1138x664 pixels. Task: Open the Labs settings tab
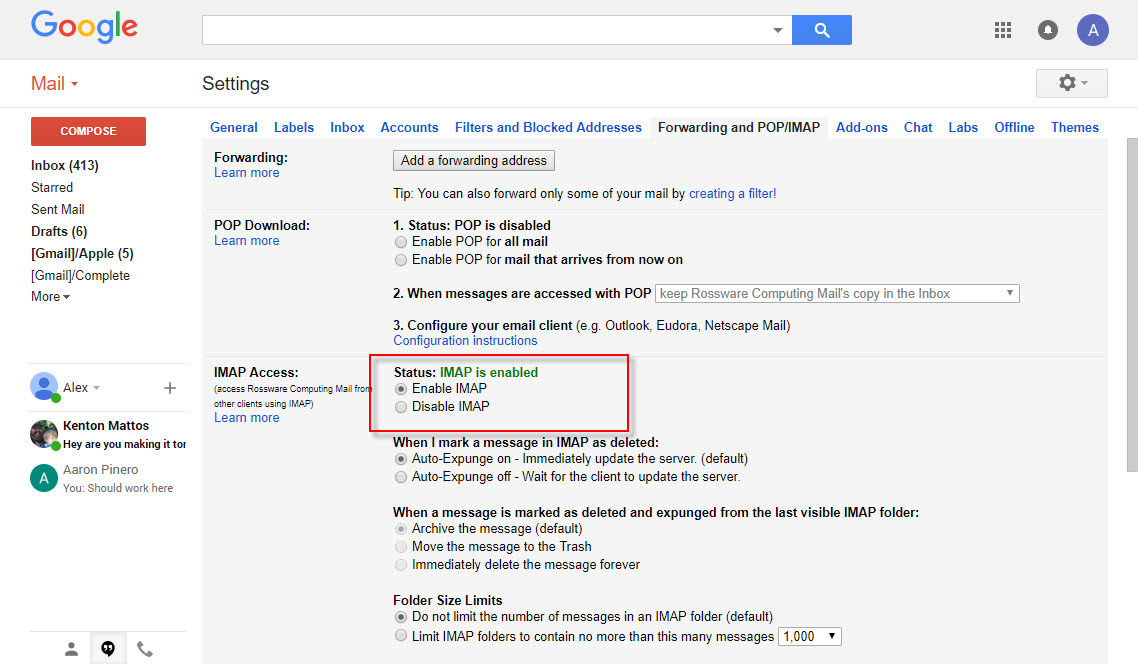[963, 128]
